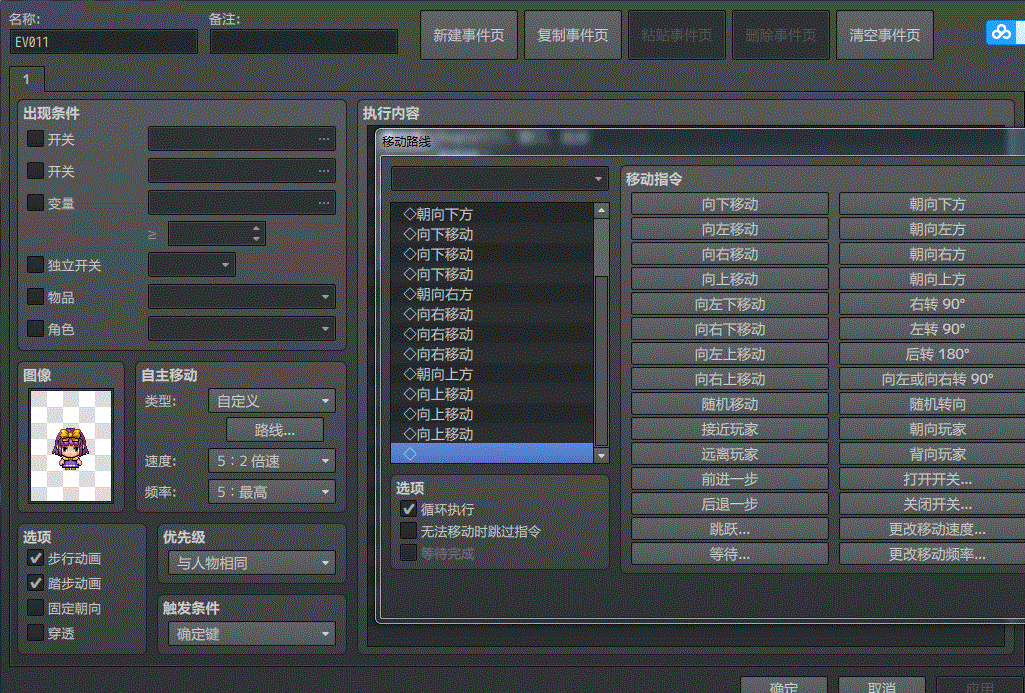Enable the 物品 condition checkbox

(x=35, y=297)
